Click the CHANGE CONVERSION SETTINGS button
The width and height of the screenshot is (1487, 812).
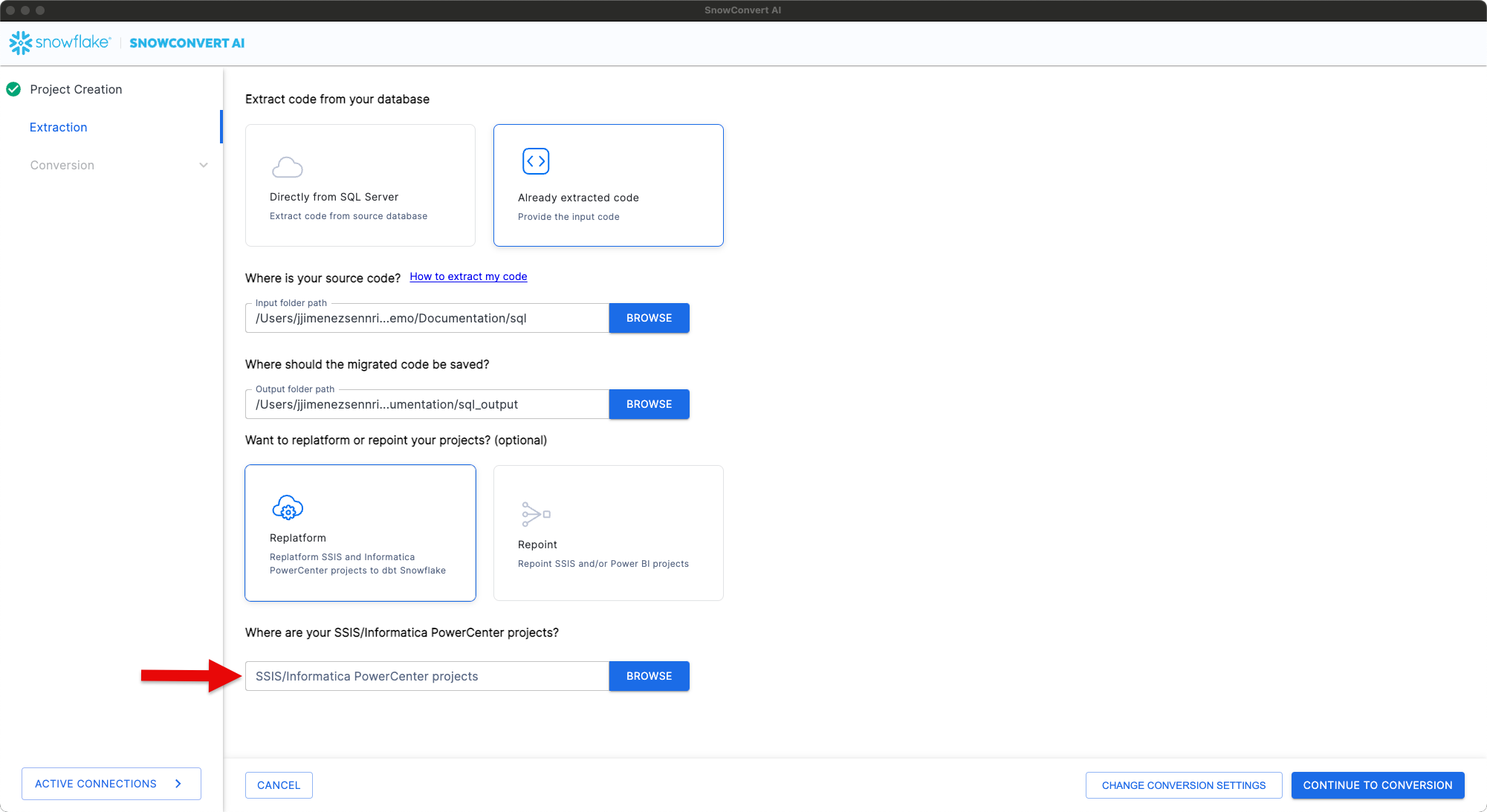point(1184,785)
